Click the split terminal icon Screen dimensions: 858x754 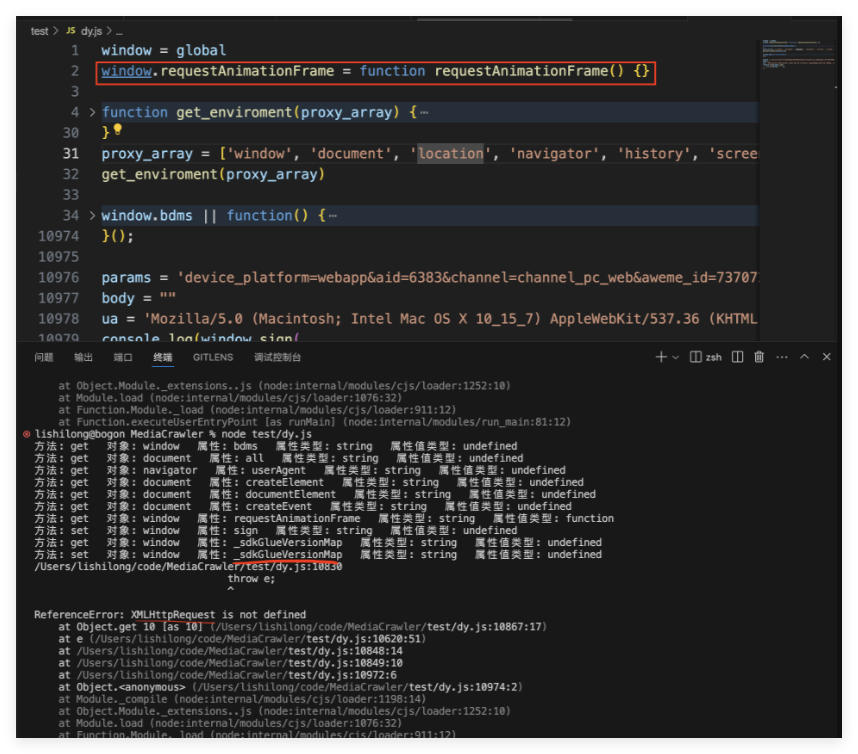click(738, 357)
